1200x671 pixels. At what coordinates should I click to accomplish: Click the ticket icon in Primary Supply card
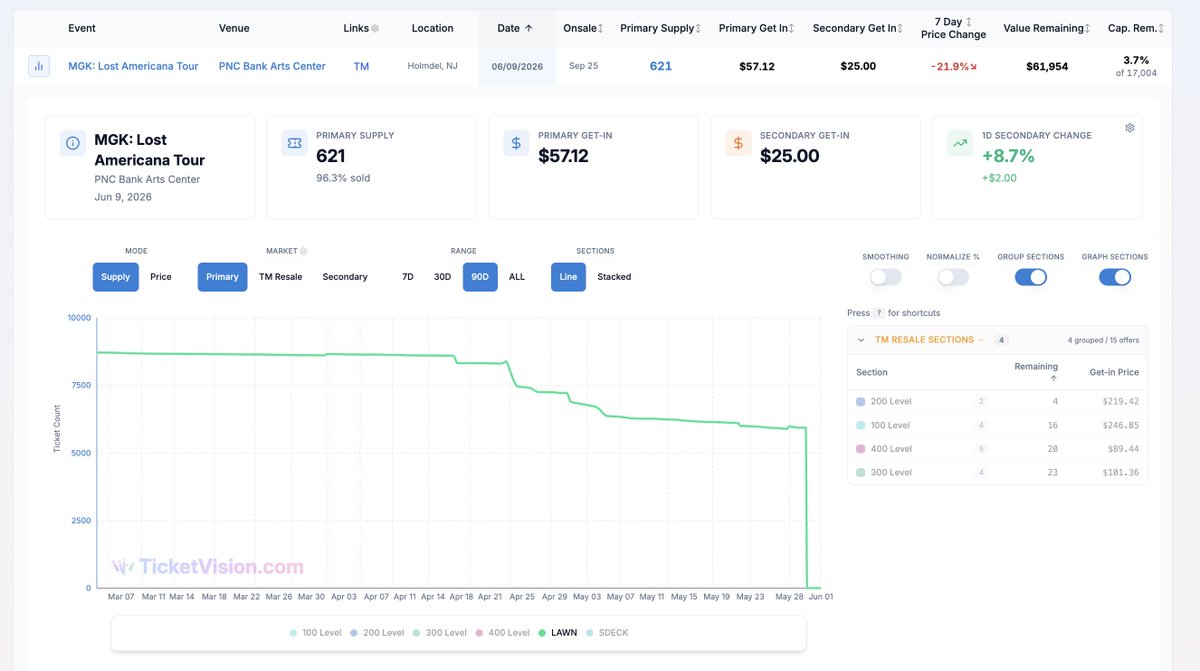[294, 143]
